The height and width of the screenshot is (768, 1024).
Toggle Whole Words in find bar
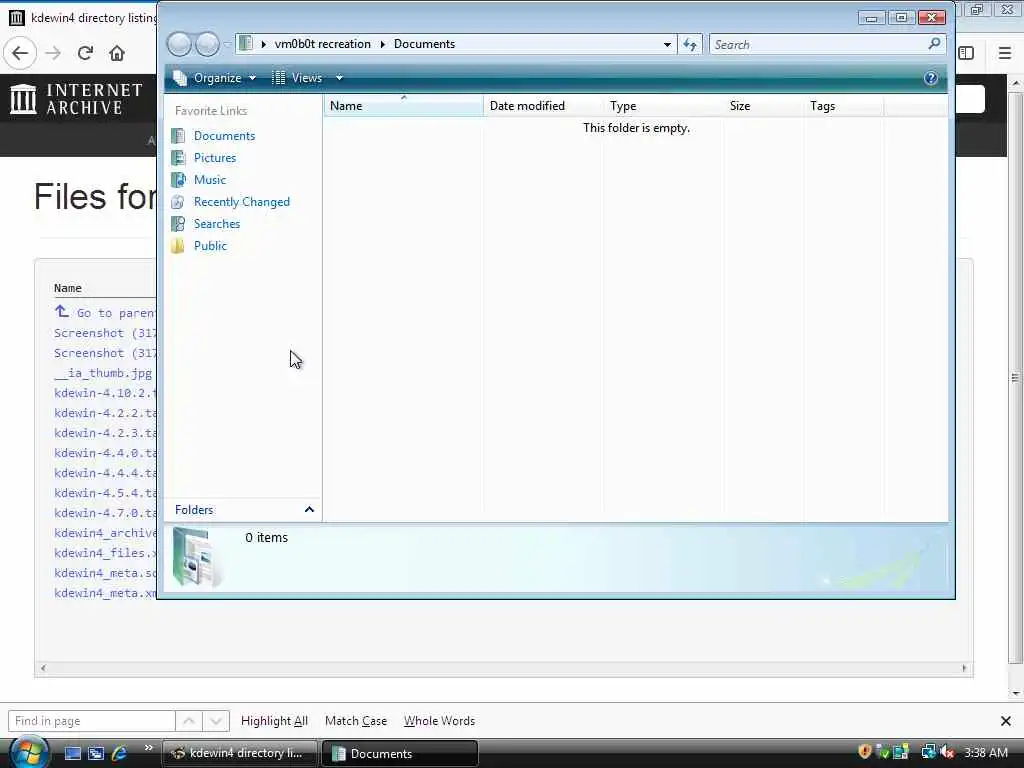pos(440,721)
